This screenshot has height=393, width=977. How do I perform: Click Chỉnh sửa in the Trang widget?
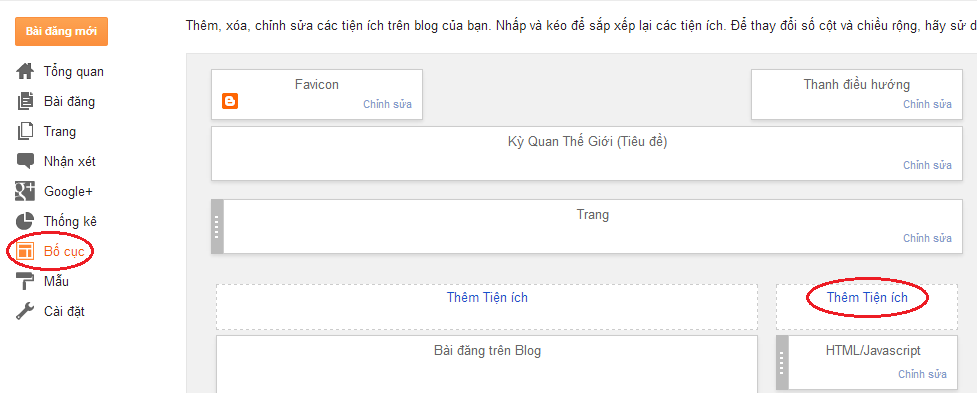point(927,238)
